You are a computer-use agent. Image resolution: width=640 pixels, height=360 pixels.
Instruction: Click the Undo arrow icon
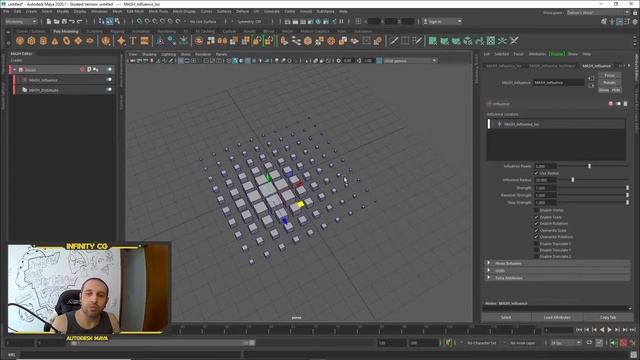click(x=72, y=21)
